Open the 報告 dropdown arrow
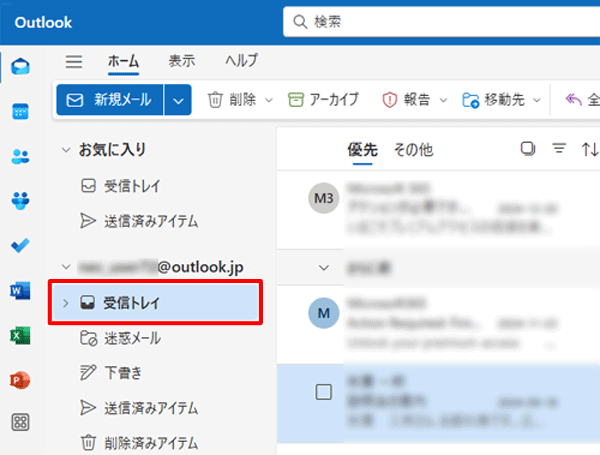 (443, 100)
